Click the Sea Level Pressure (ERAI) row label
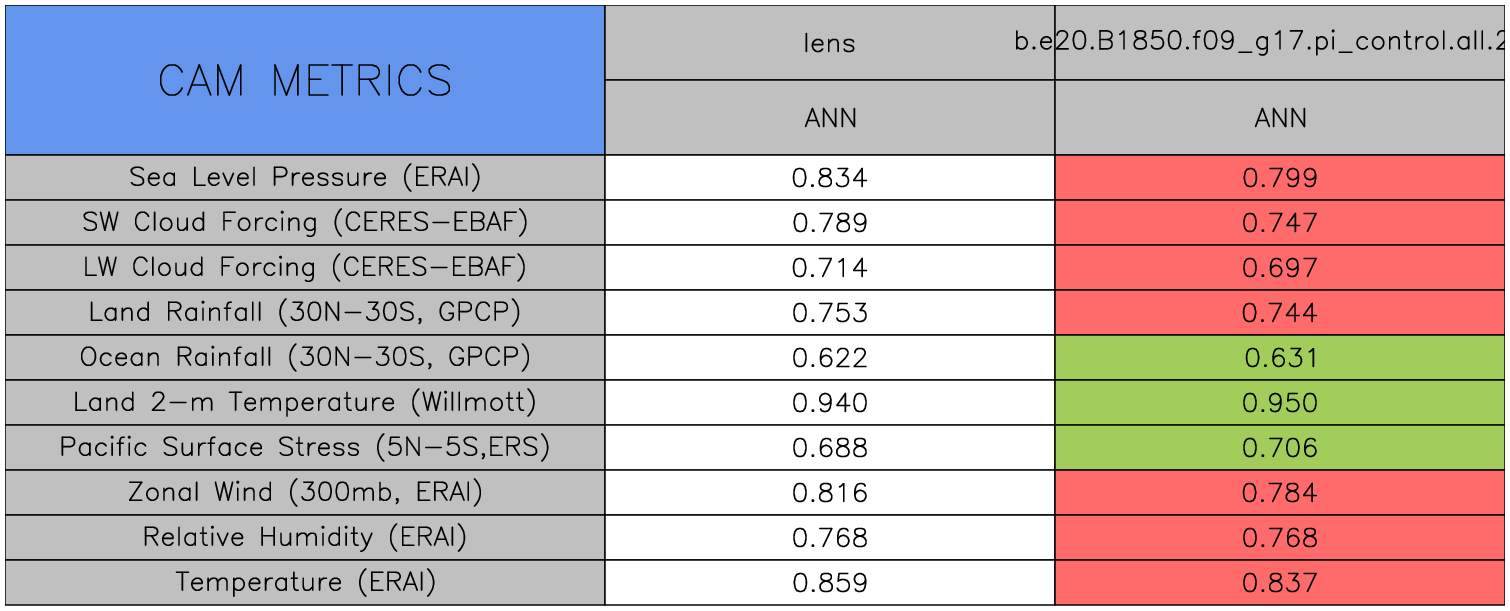The width and height of the screenshot is (1510, 611). tap(305, 178)
